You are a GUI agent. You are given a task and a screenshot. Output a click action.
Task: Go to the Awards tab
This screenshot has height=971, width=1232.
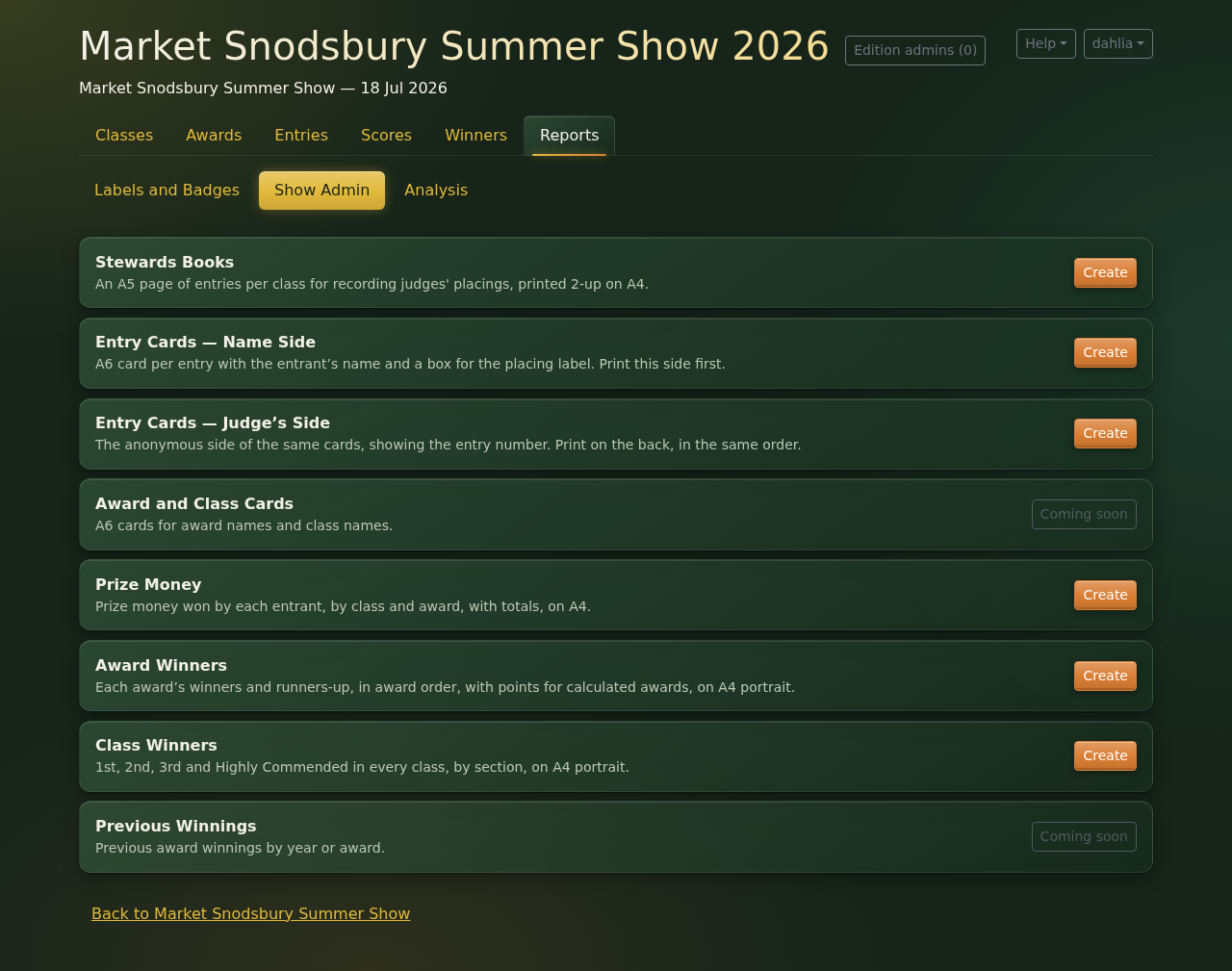(x=214, y=136)
